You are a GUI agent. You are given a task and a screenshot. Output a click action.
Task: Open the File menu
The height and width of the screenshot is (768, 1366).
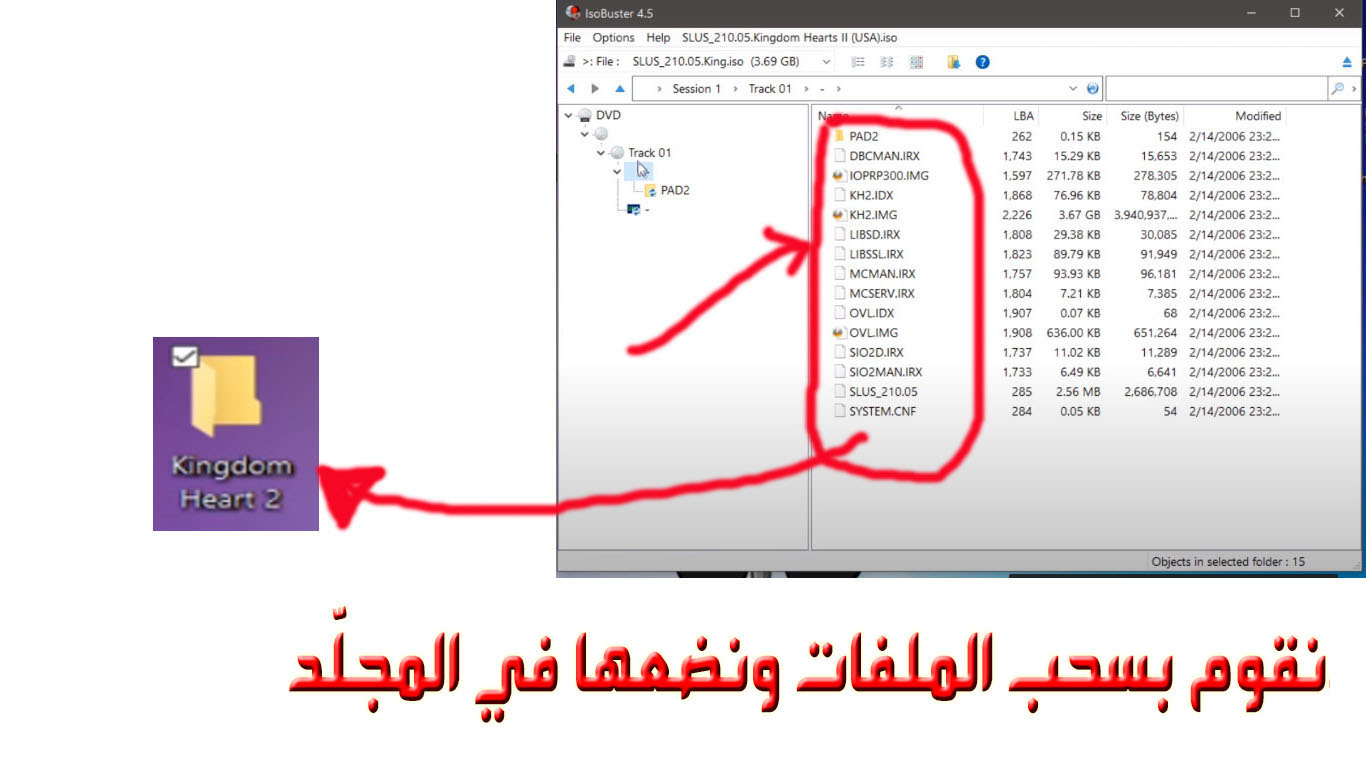572,38
